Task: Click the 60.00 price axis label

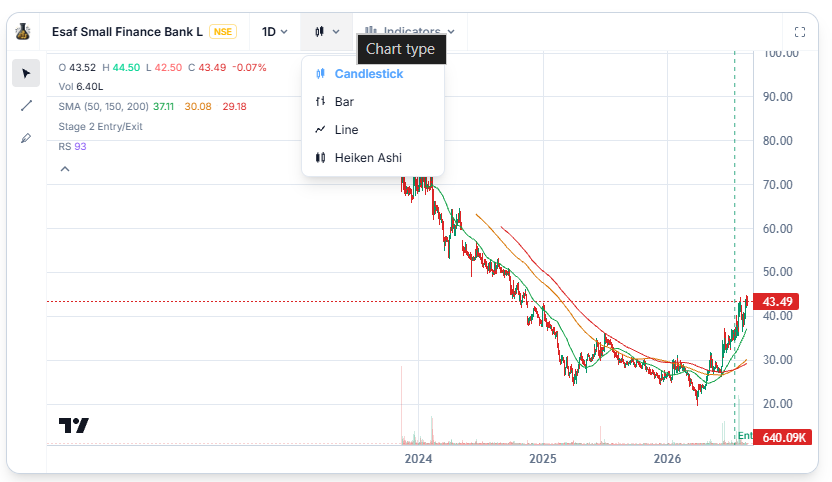Action: point(777,229)
